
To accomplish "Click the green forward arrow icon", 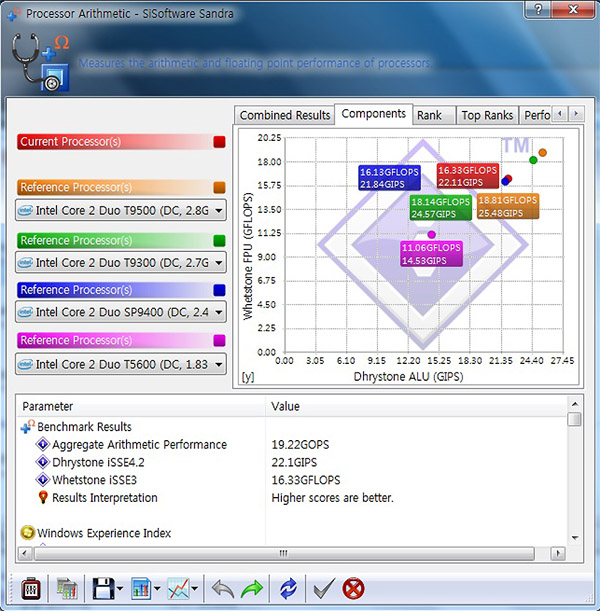I will pos(252,589).
